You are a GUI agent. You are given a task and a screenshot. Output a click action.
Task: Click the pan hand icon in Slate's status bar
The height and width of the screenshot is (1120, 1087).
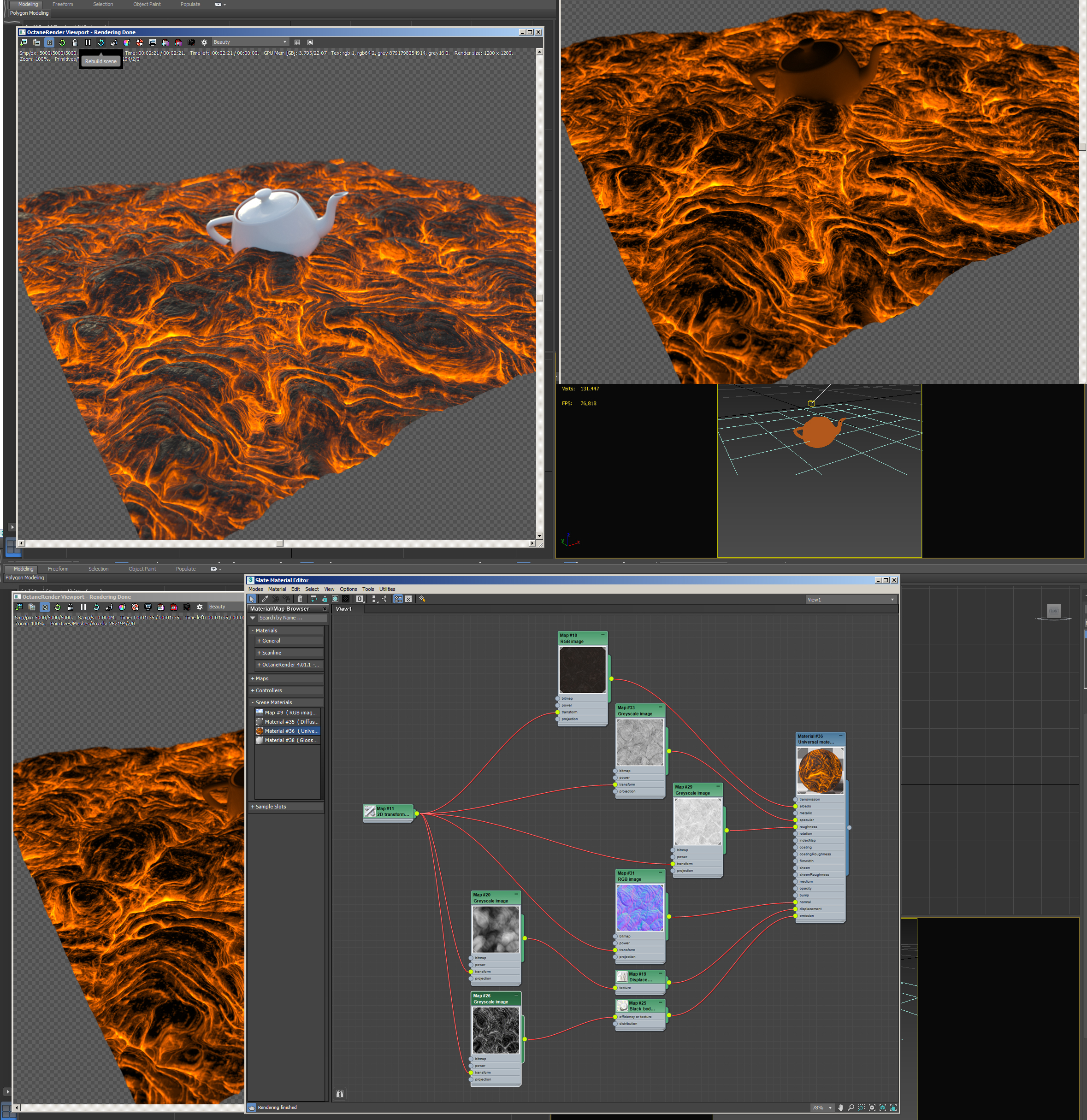tap(840, 1108)
